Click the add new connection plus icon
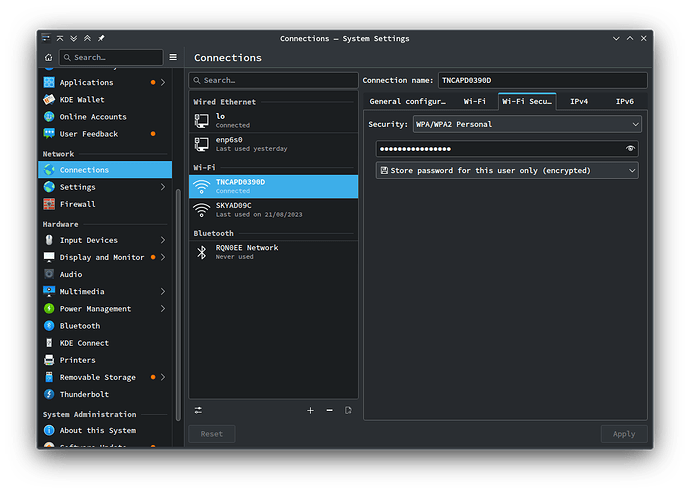Image resolution: width=690 pixels, height=492 pixels. tap(310, 411)
